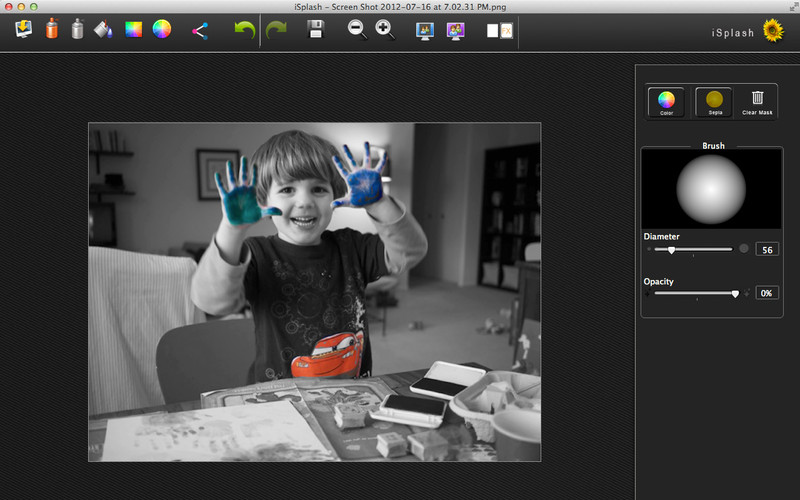Select Sepia mode in the side panel
Screen dimensions: 800x500
point(714,103)
